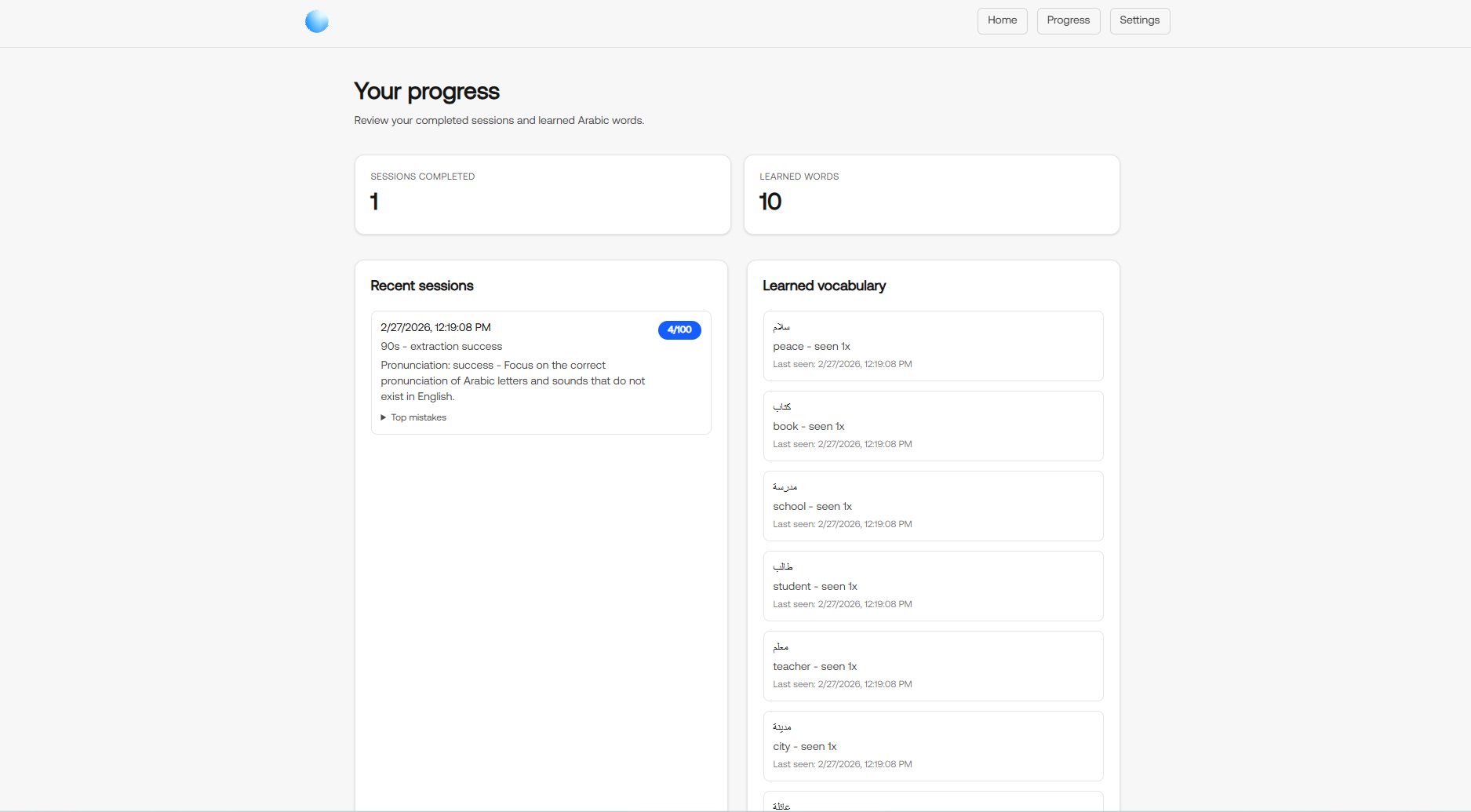Switch to the Progress tab
This screenshot has width=1471, height=812.
(x=1068, y=20)
